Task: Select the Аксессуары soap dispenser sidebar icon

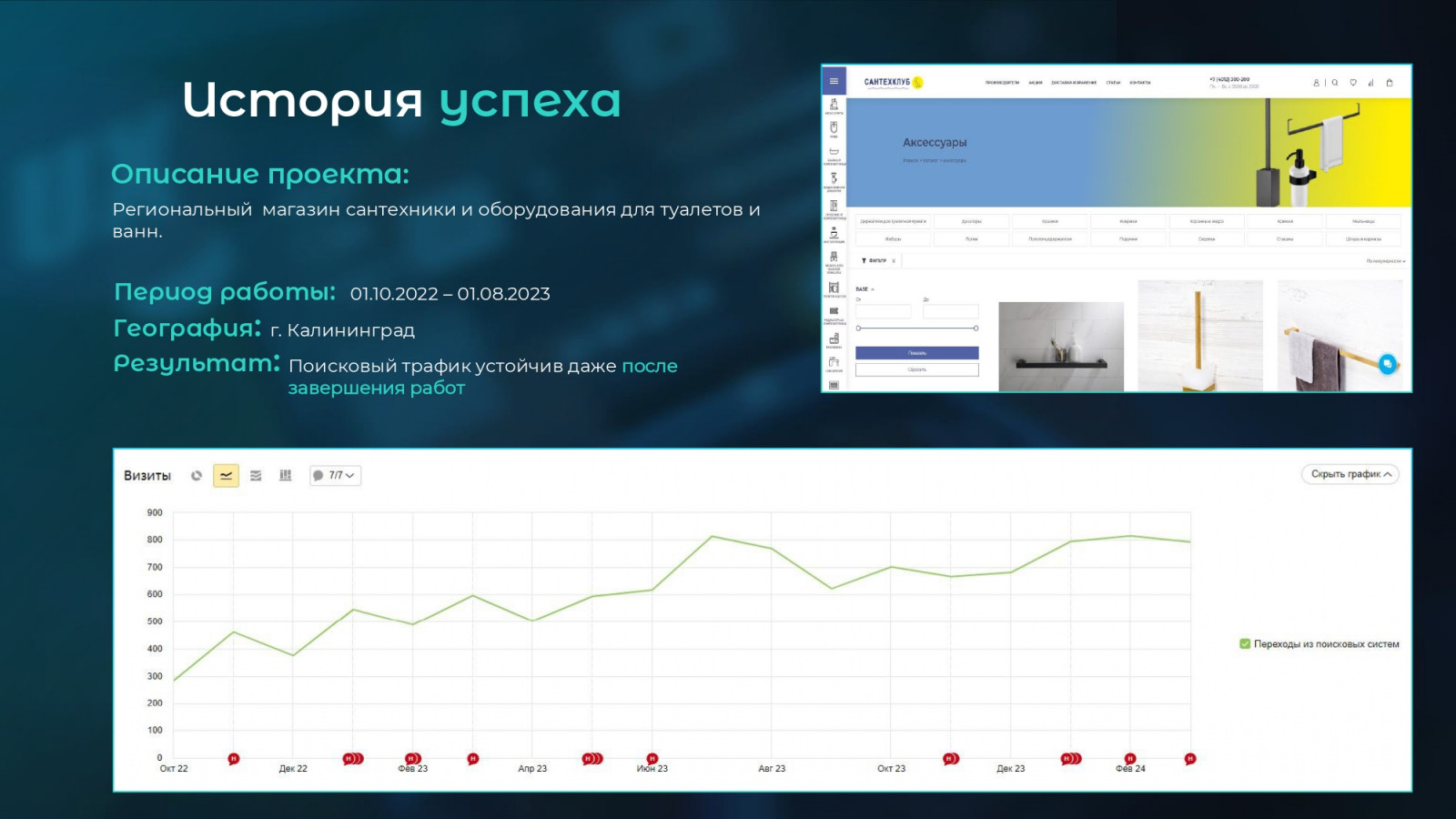Action: click(834, 106)
